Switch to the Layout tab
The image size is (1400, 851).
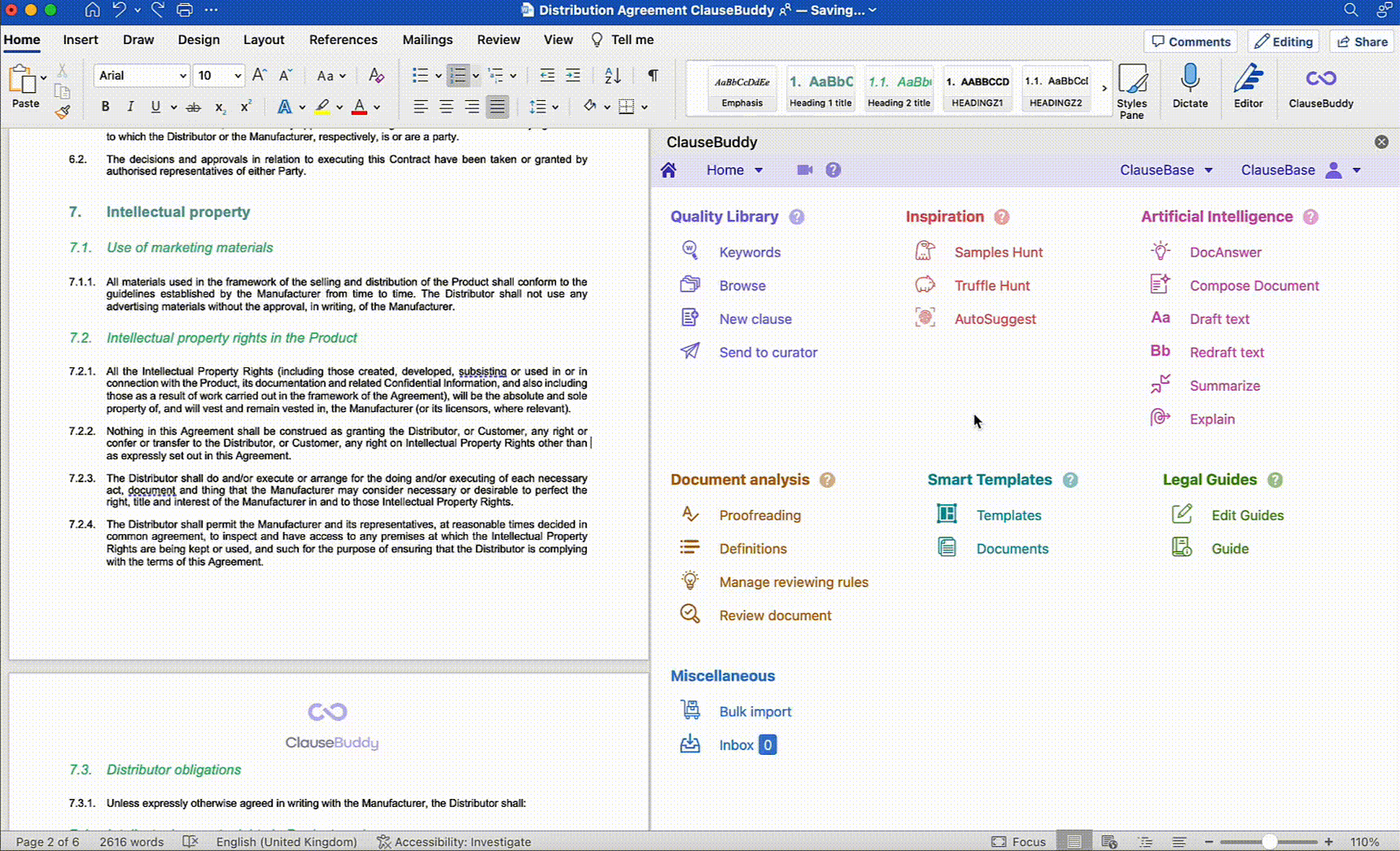click(264, 40)
